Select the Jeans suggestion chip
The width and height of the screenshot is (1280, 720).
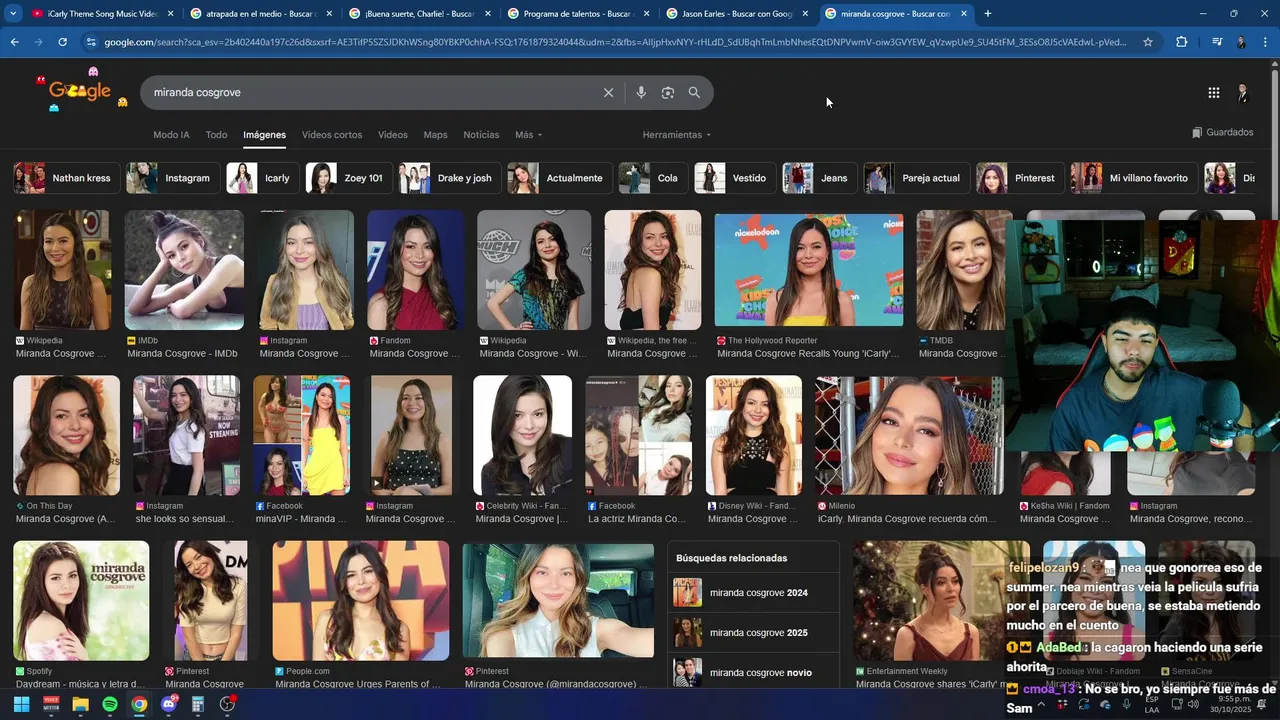coord(820,178)
